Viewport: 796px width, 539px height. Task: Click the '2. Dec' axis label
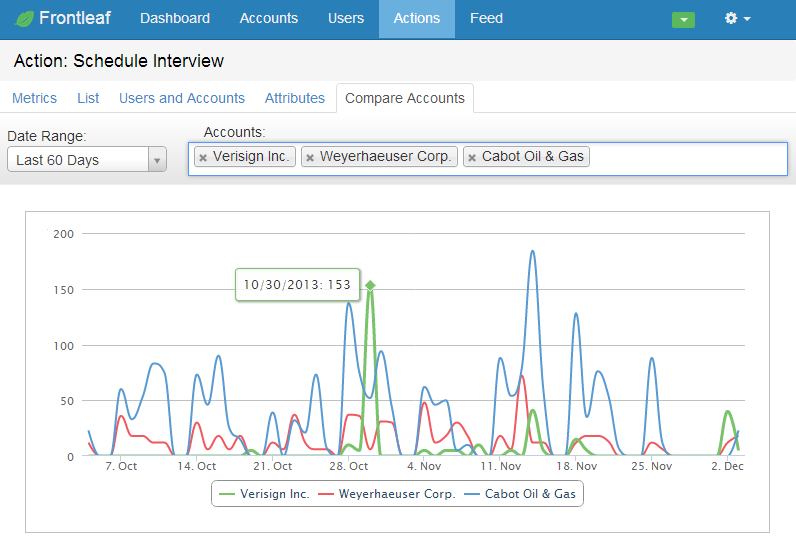tap(727, 466)
